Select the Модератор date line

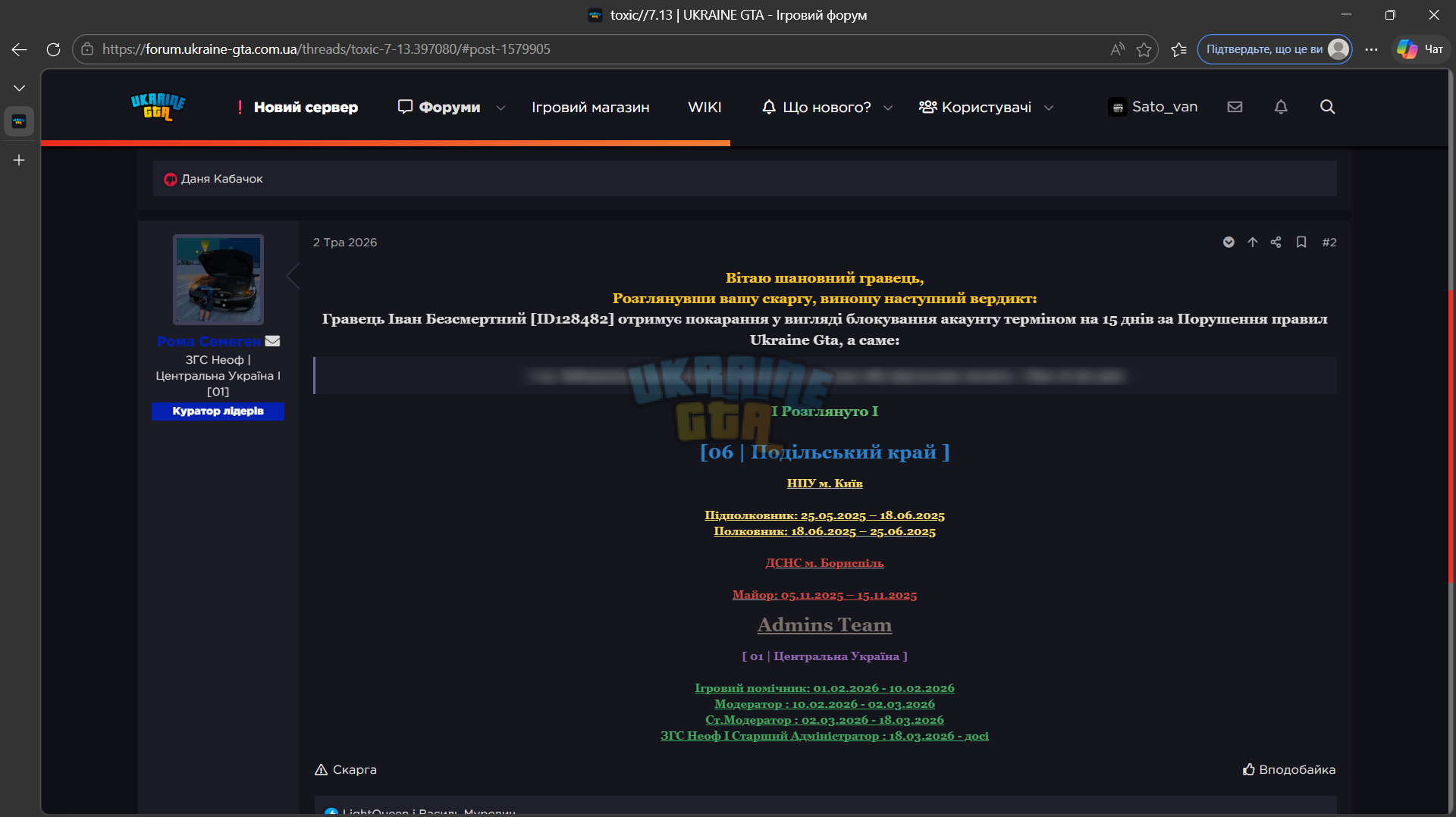tap(824, 704)
